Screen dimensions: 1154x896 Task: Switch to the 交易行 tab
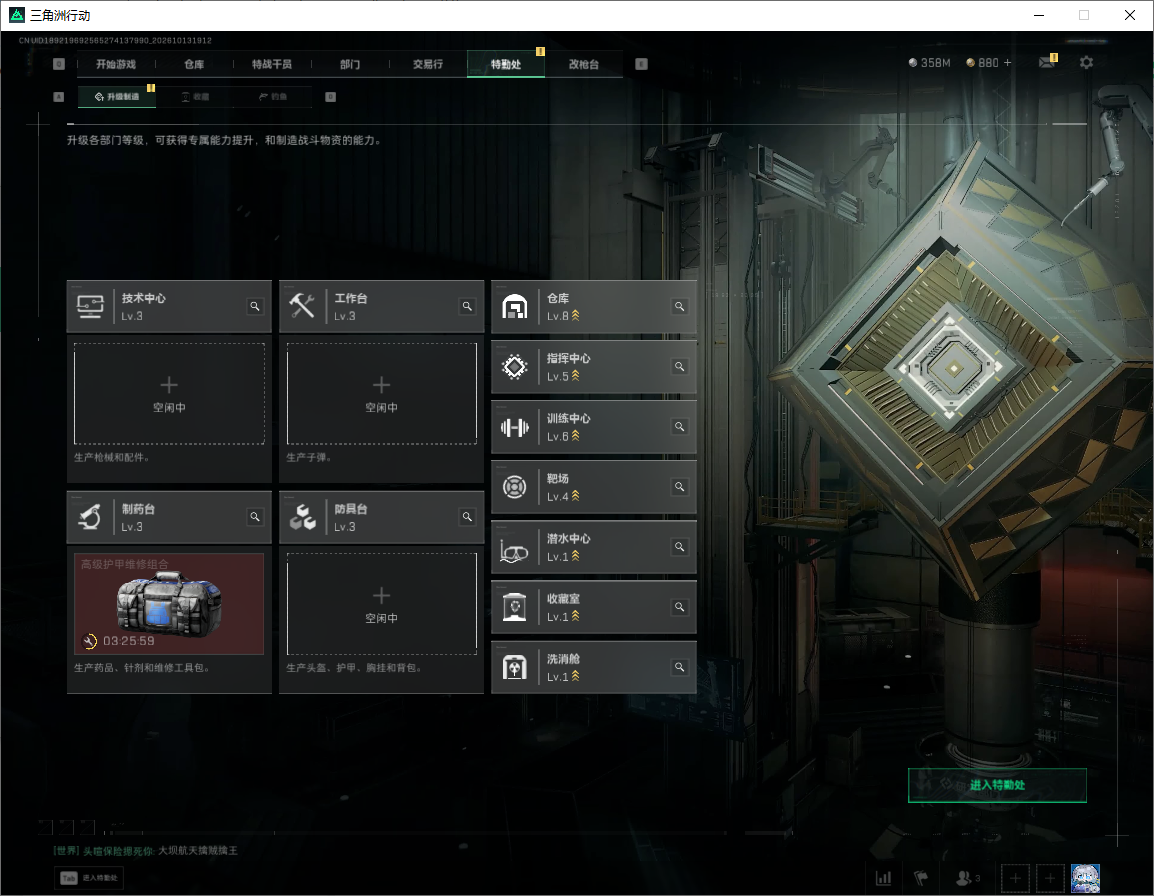click(428, 64)
